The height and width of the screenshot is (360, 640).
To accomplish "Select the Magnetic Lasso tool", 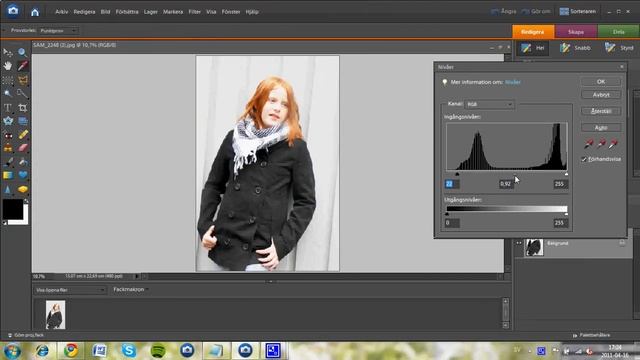I will point(22,80).
